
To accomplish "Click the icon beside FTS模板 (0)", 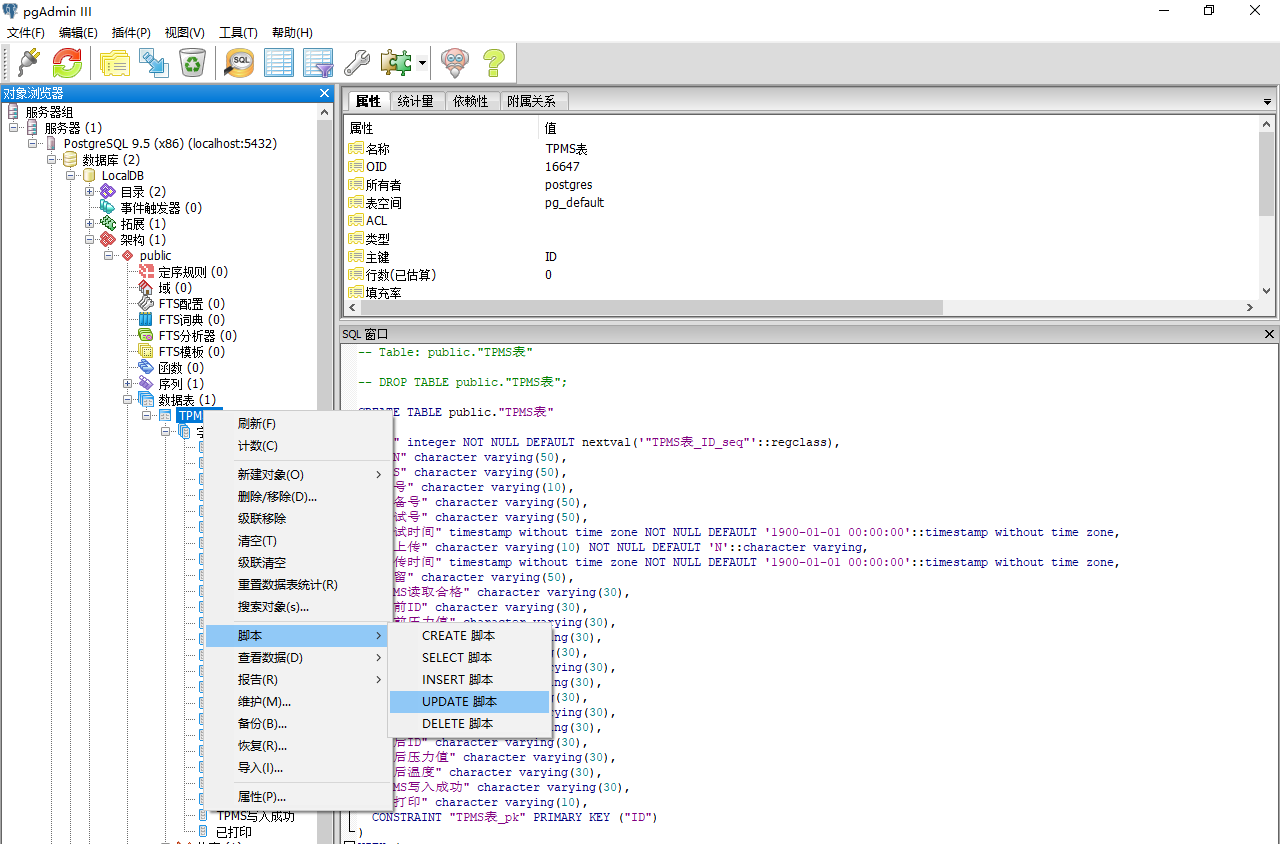I will click(146, 352).
